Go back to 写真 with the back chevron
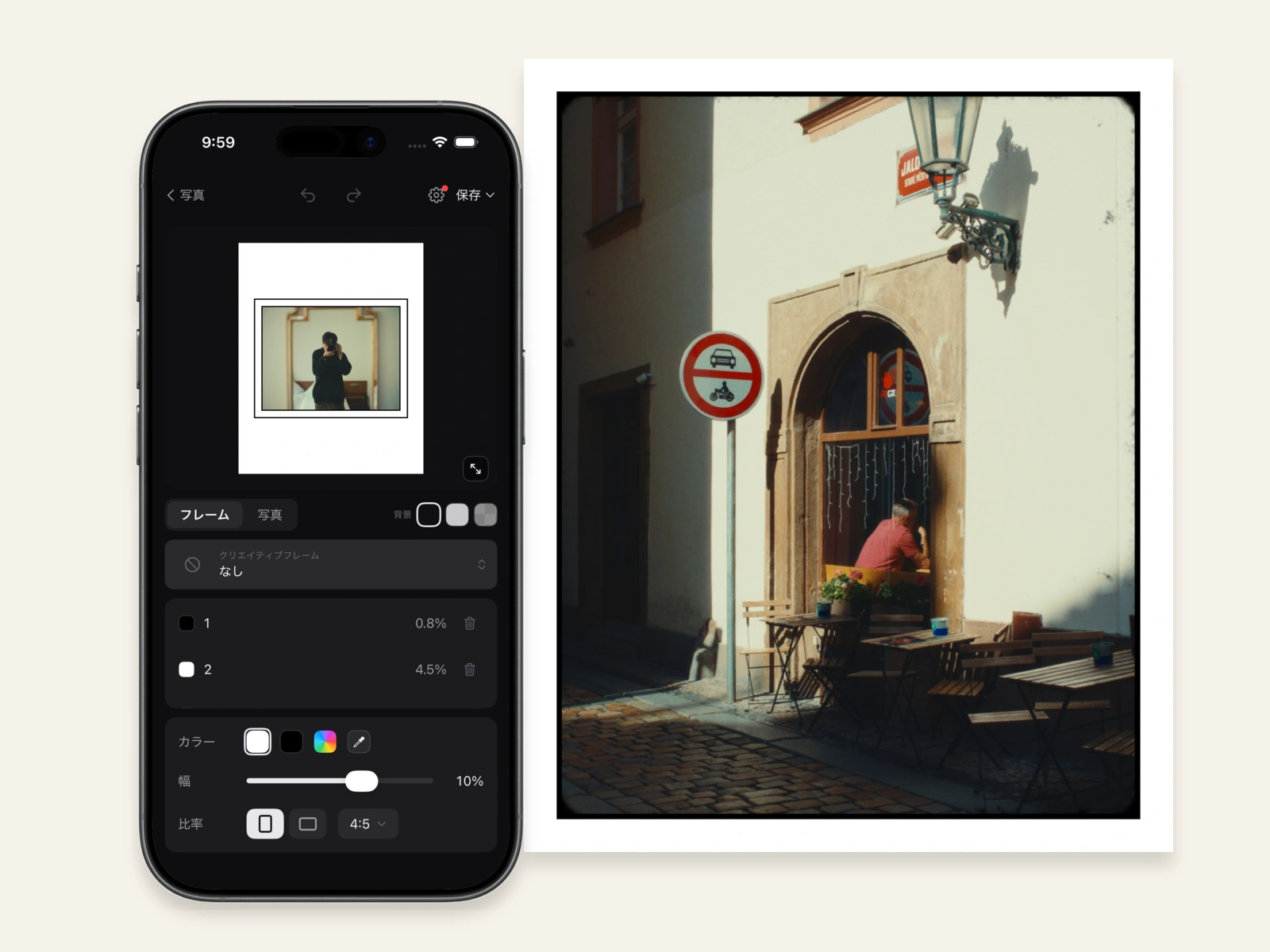 pyautogui.click(x=186, y=195)
